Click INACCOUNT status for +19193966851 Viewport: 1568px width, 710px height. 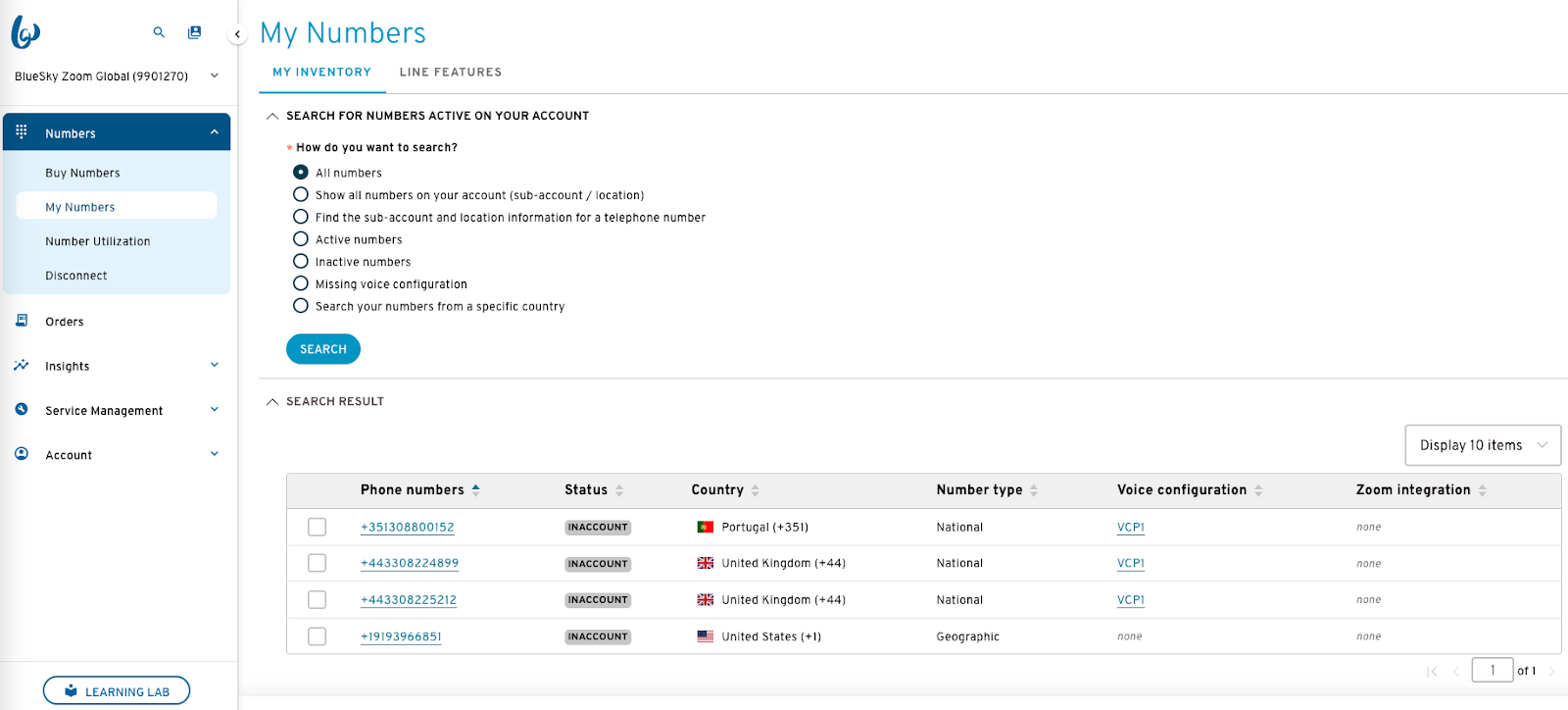coord(598,636)
